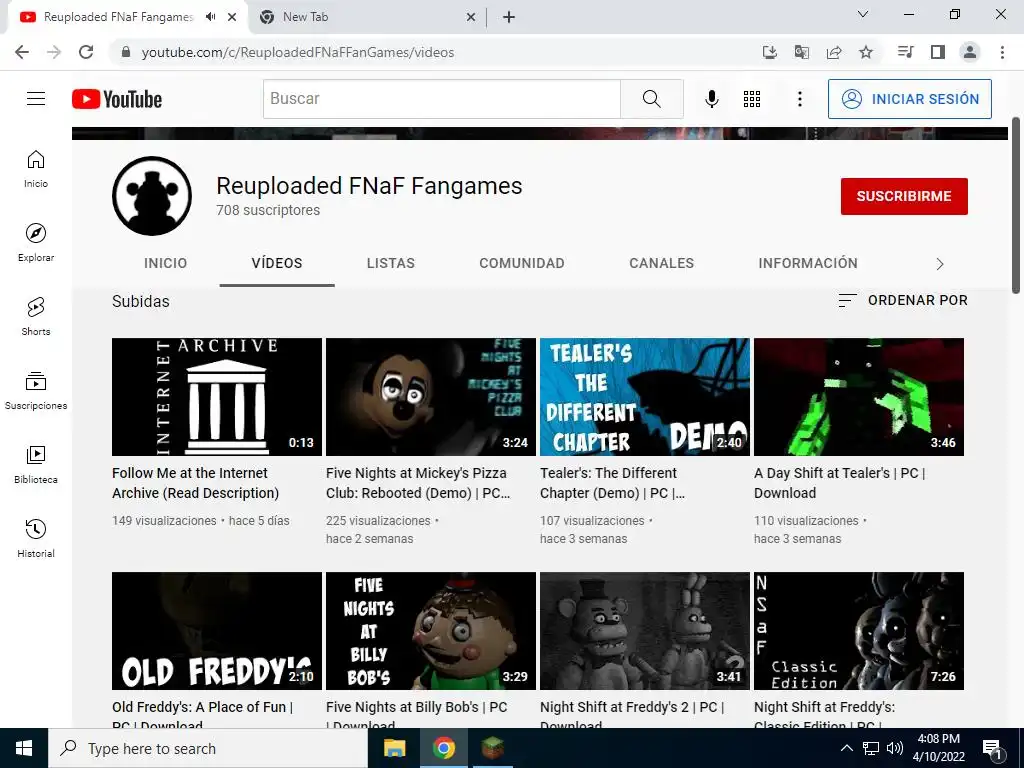
Task: Open the COMUNIDAD tab
Action: (x=522, y=263)
